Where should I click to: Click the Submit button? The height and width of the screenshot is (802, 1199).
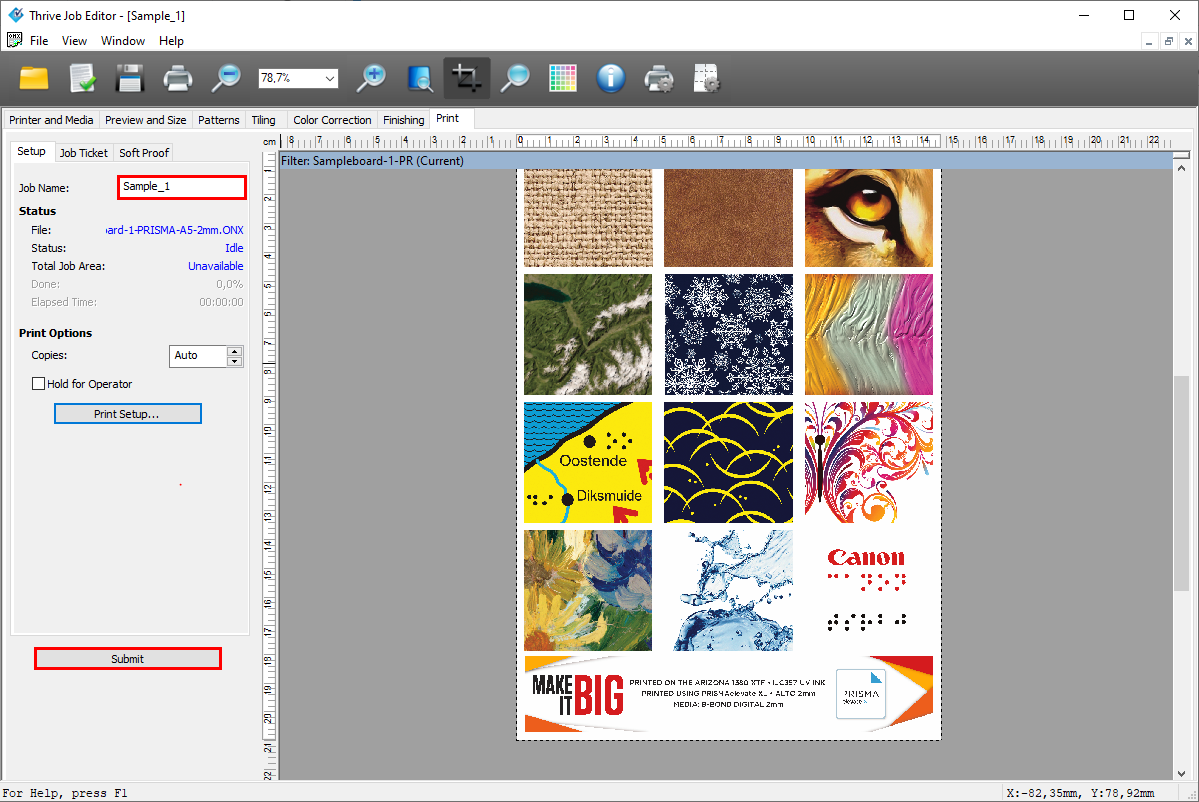click(128, 659)
